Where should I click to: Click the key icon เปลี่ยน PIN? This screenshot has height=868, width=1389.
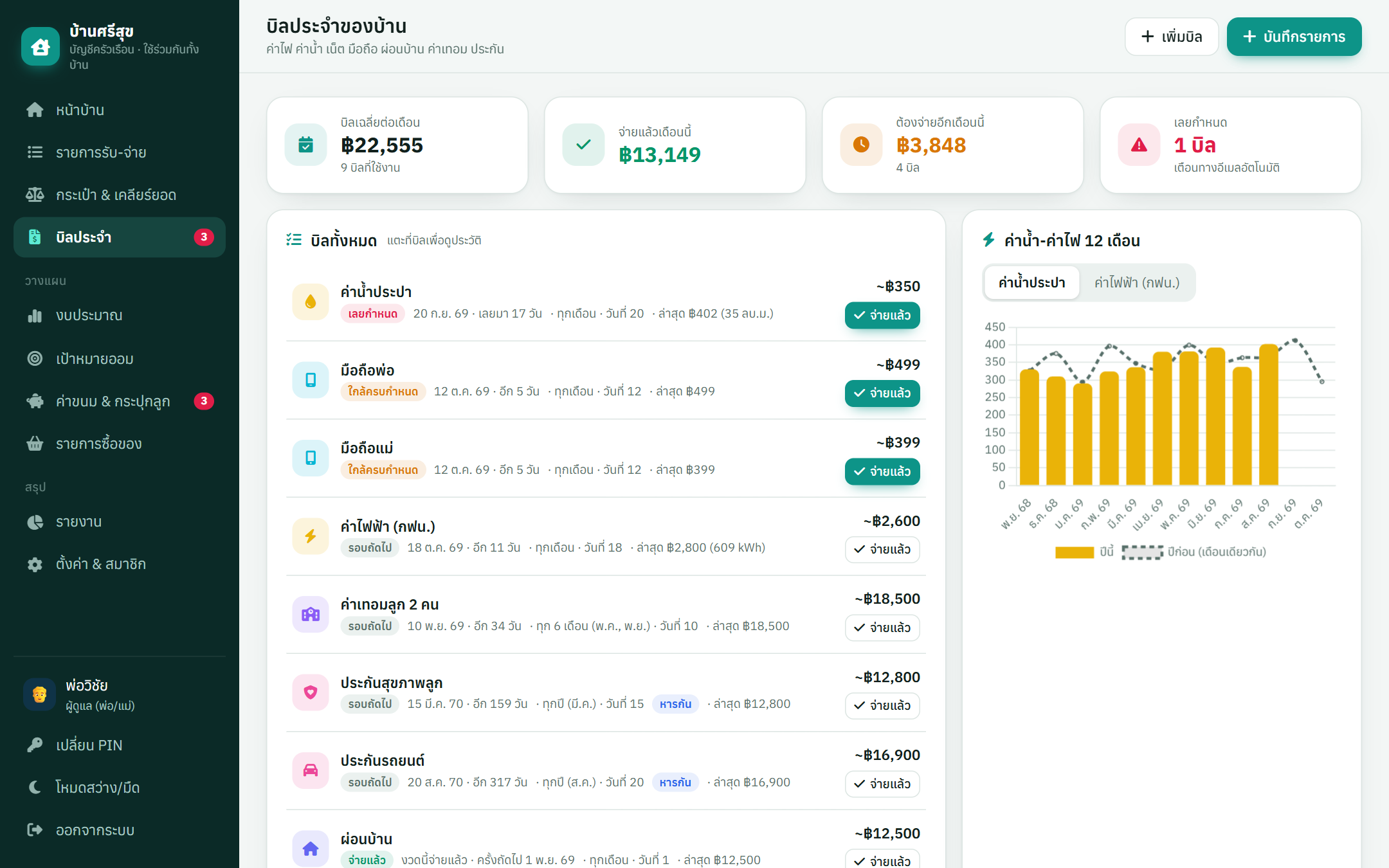click(x=35, y=745)
